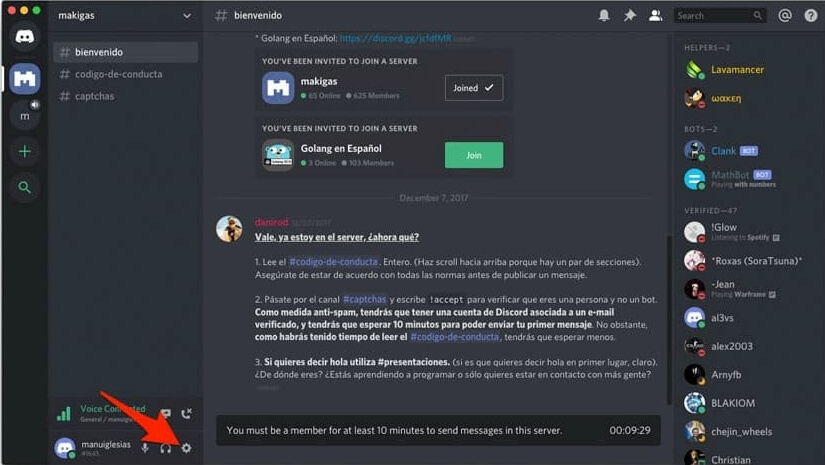The image size is (825, 465).
Task: Add a server plus icon
Action: 24,151
